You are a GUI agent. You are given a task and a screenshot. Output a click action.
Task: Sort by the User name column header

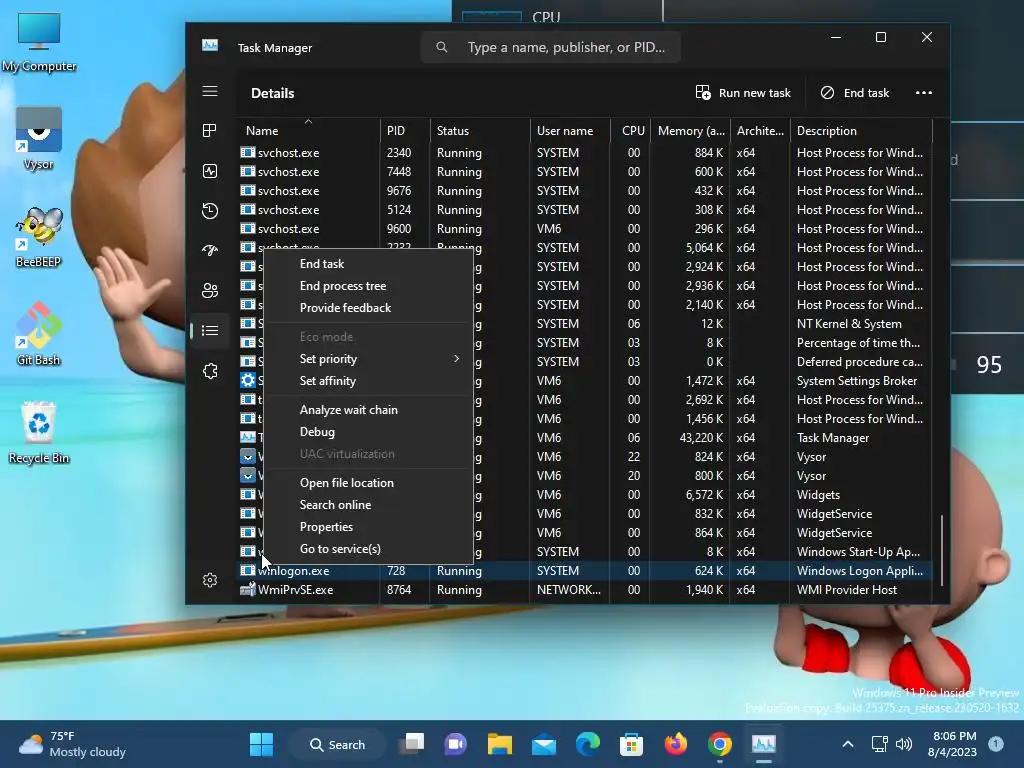tap(570, 130)
